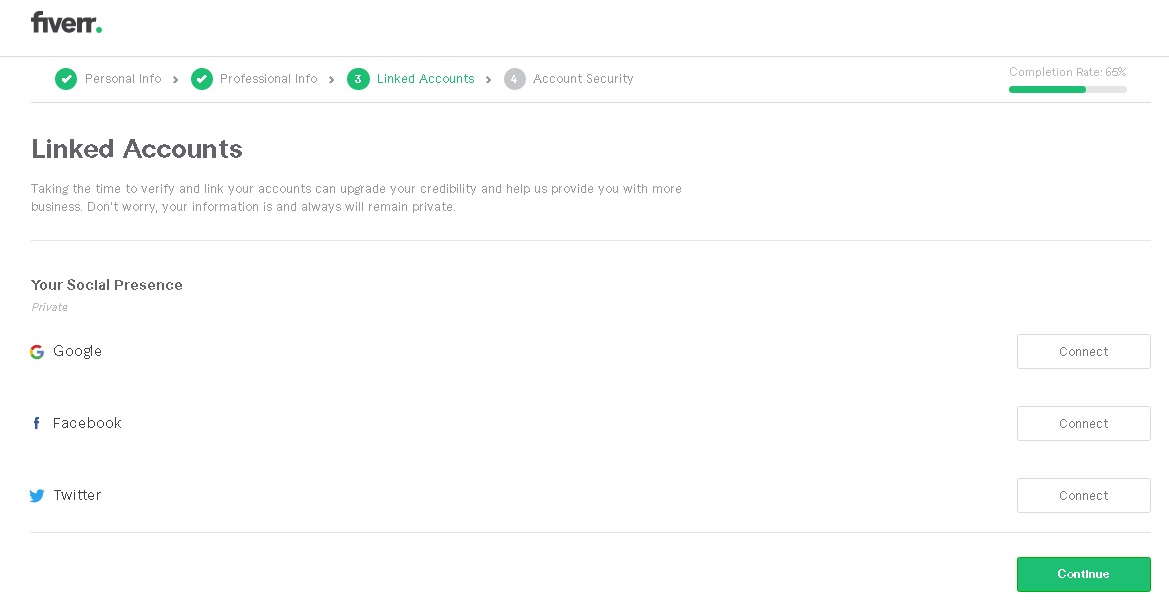Go to the Professional Info step
The width and height of the screenshot is (1169, 615).
tap(268, 78)
